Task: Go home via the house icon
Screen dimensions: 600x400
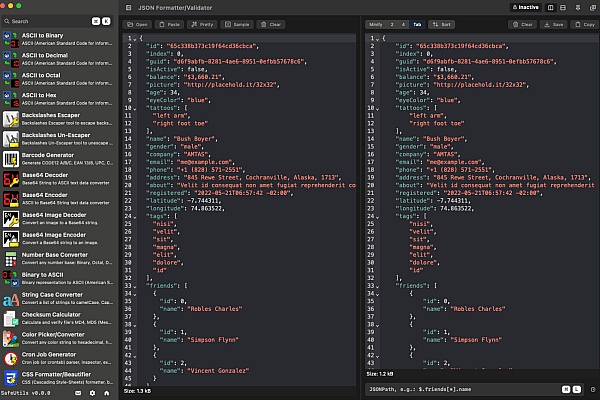Action: click(107, 393)
